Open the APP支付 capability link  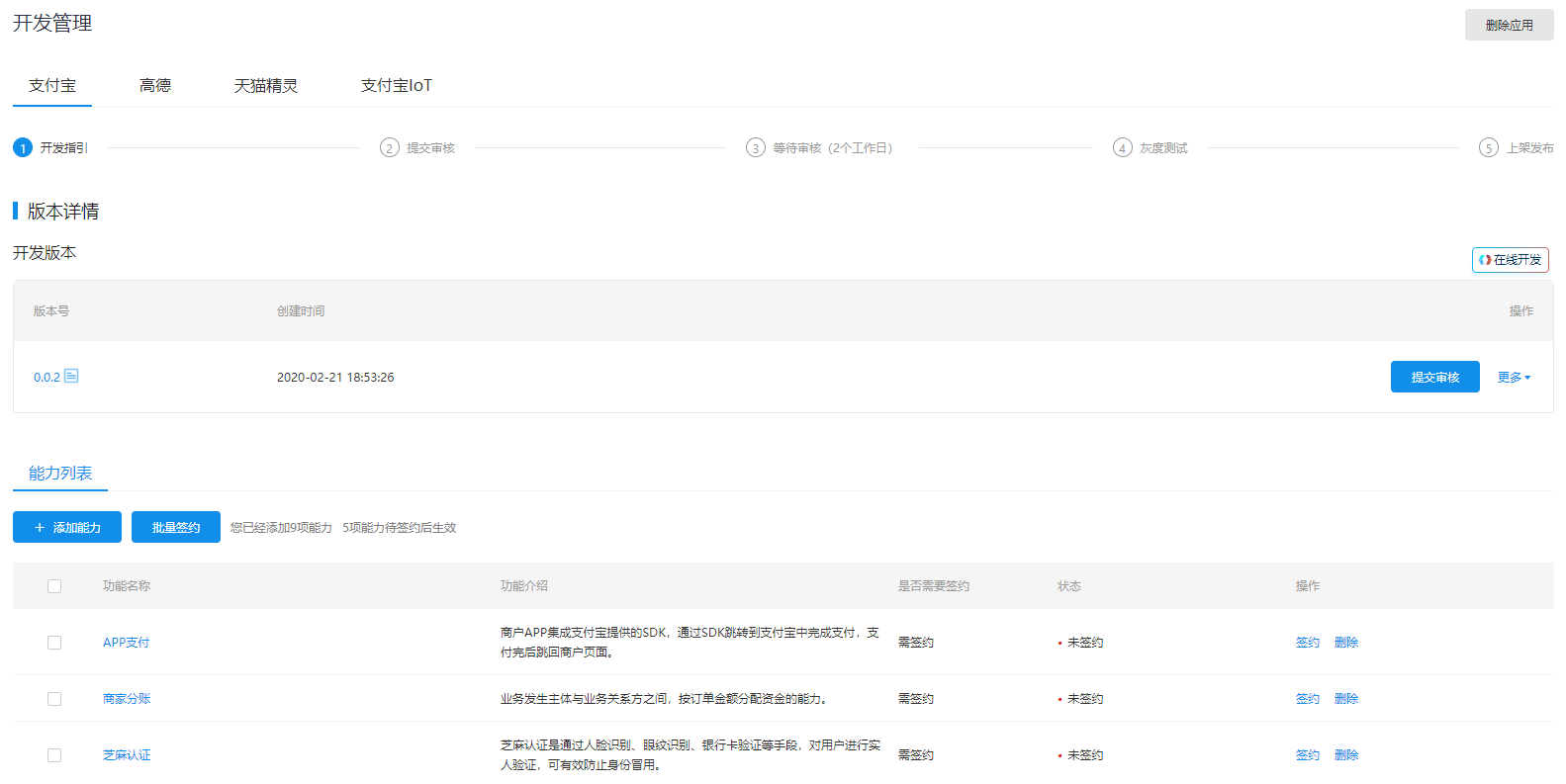tap(127, 643)
